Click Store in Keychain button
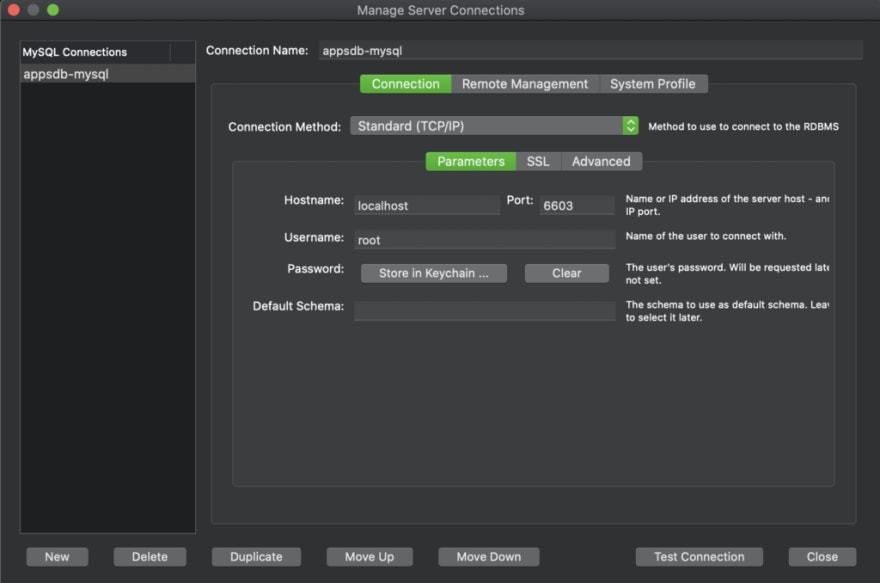The image size is (880, 583). (434, 273)
